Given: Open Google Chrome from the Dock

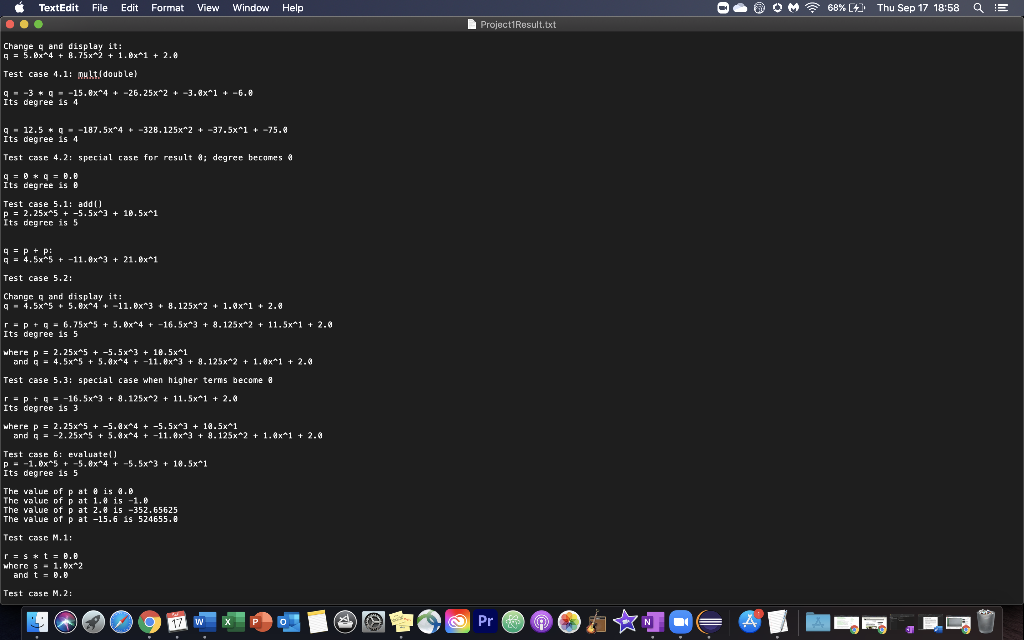Looking at the screenshot, I should (x=150, y=622).
